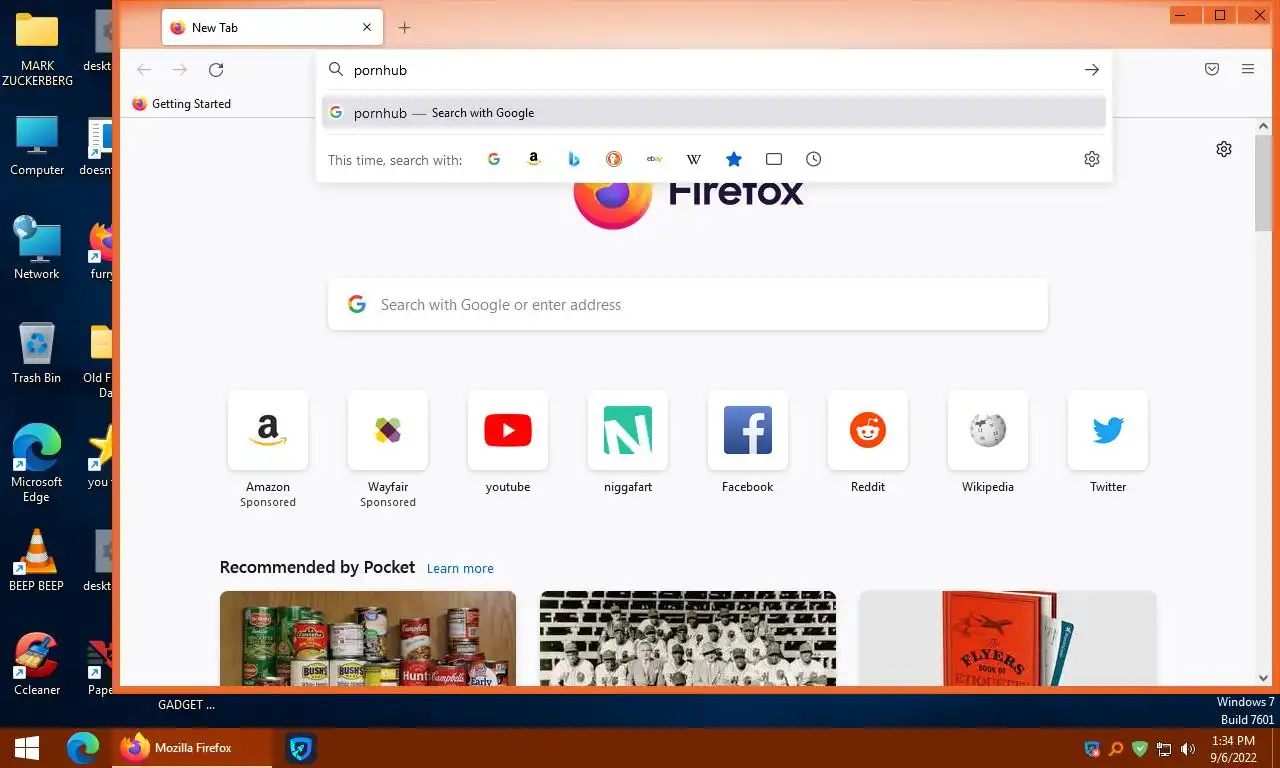The height and width of the screenshot is (768, 1280).
Task: Open the Windows Start button
Action: [x=27, y=747]
